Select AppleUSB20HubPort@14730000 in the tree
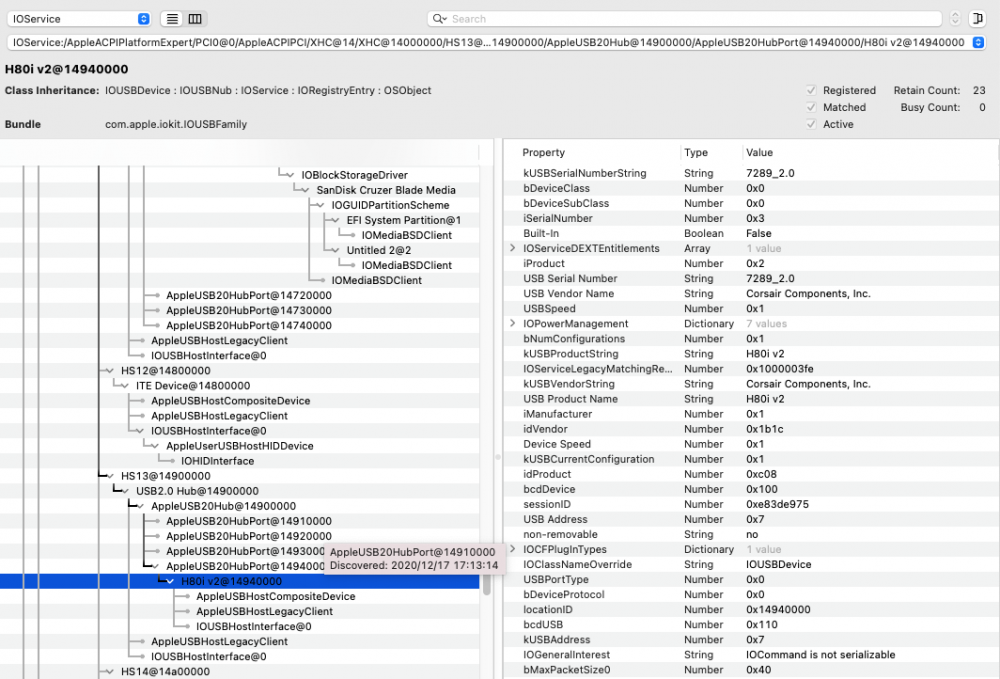 click(249, 310)
